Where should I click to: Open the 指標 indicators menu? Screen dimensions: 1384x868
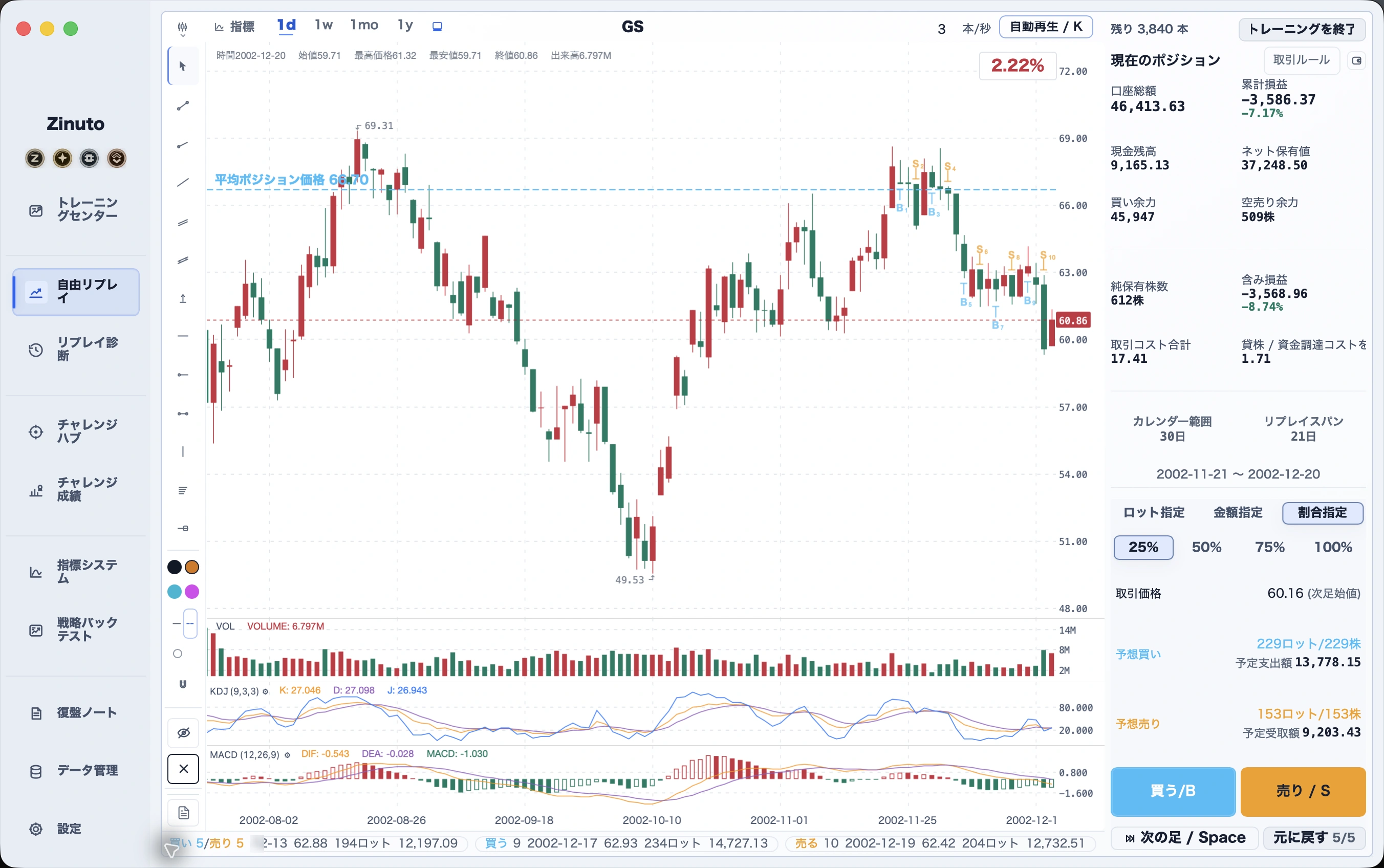[x=235, y=27]
